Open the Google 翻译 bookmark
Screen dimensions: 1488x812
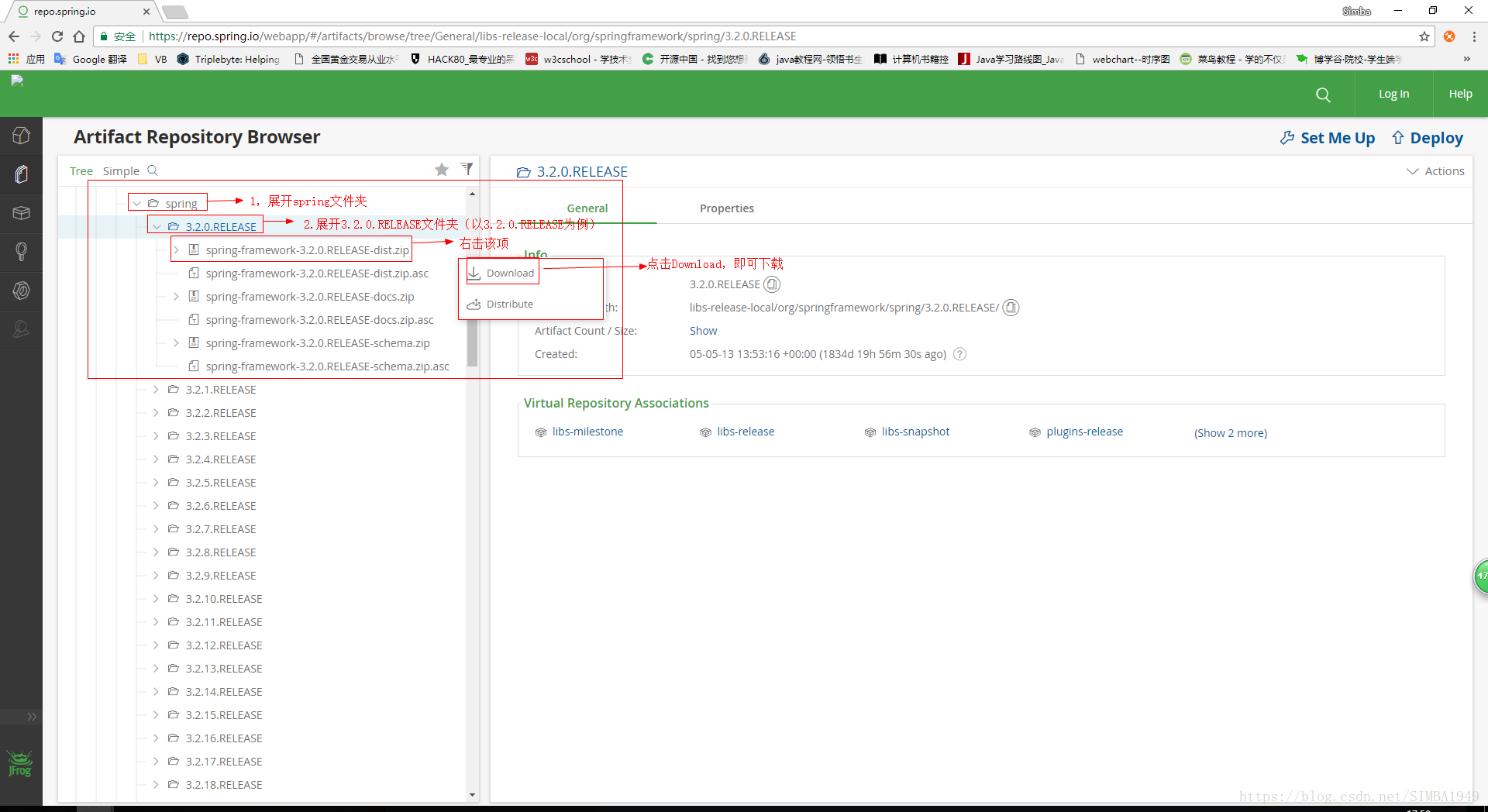click(x=91, y=59)
